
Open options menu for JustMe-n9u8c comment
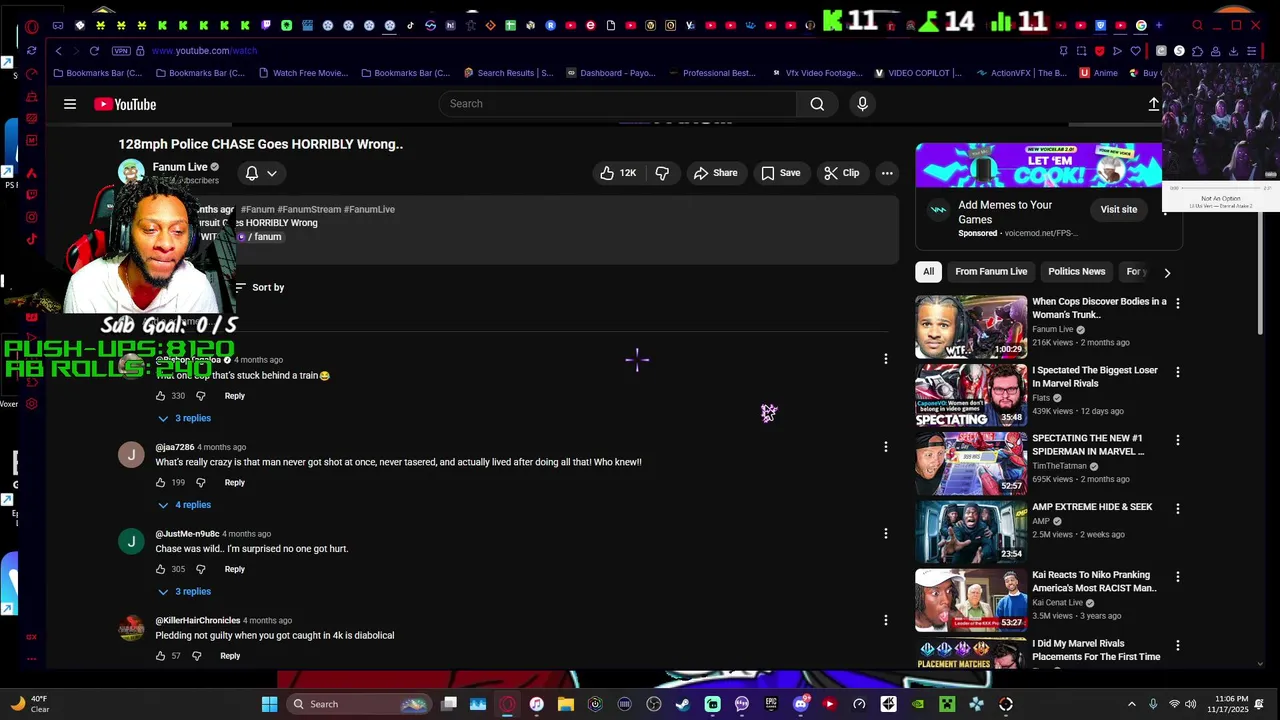(885, 534)
